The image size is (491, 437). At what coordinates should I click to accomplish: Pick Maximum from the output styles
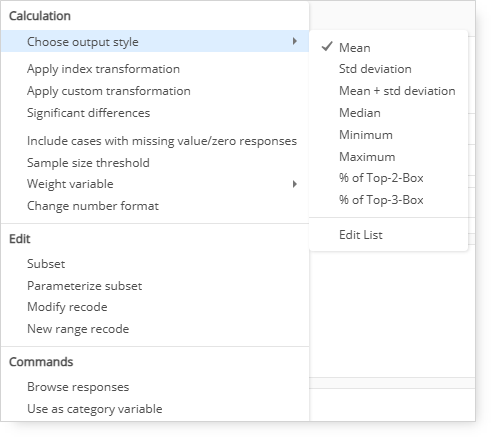point(367,157)
